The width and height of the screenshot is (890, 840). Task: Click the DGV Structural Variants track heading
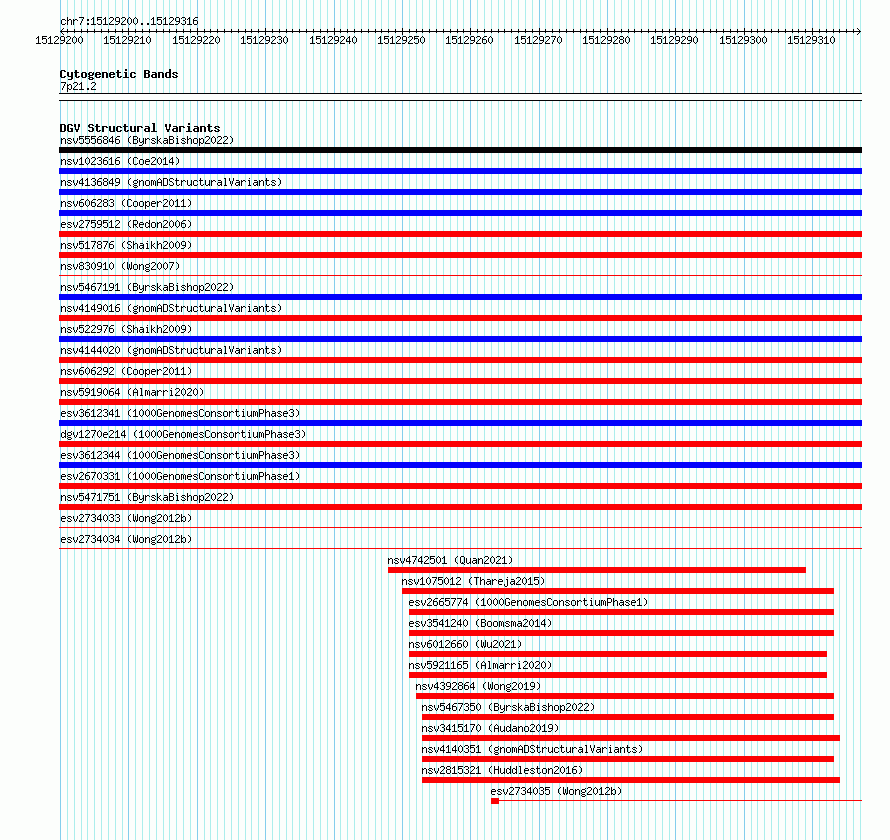point(140,128)
